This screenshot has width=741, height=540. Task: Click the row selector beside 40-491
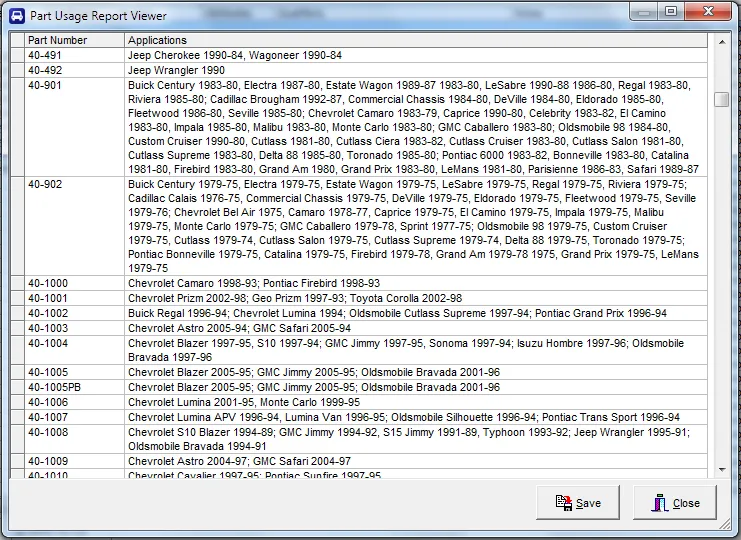[17, 55]
